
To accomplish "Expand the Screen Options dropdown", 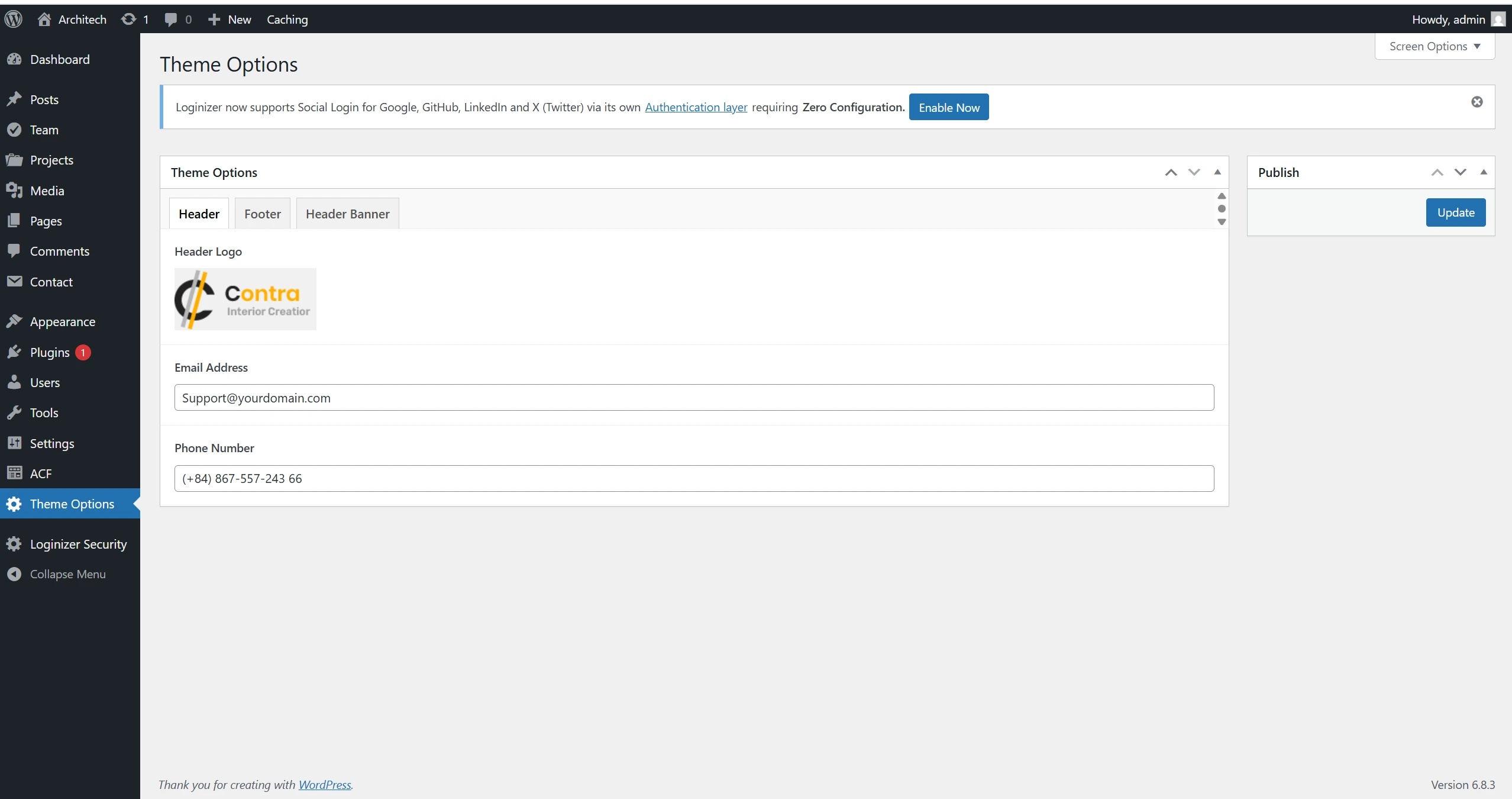I will point(1434,46).
